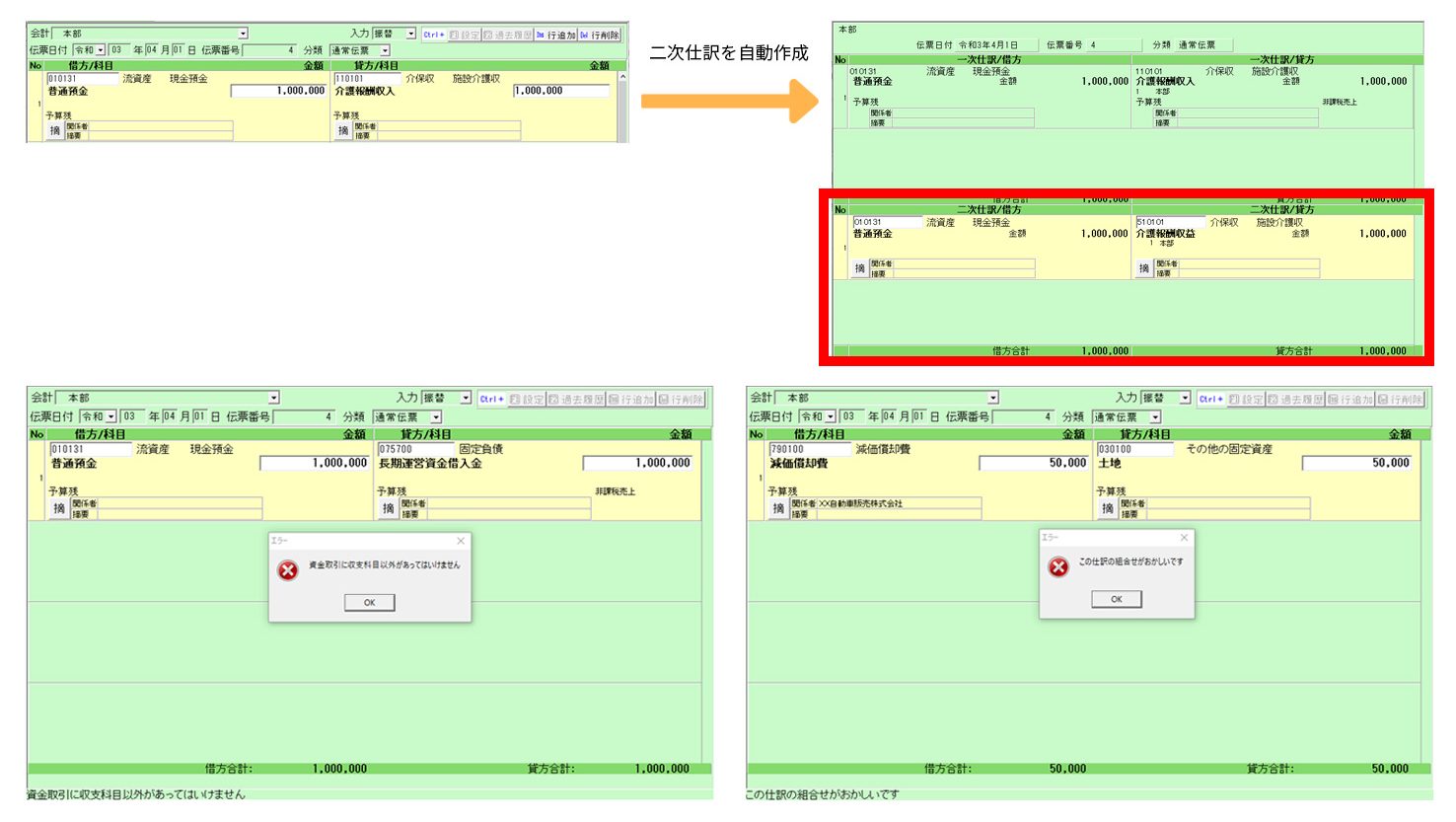Click 過去履歴 toolbar button in 減価償却費 window

(x=1296, y=400)
